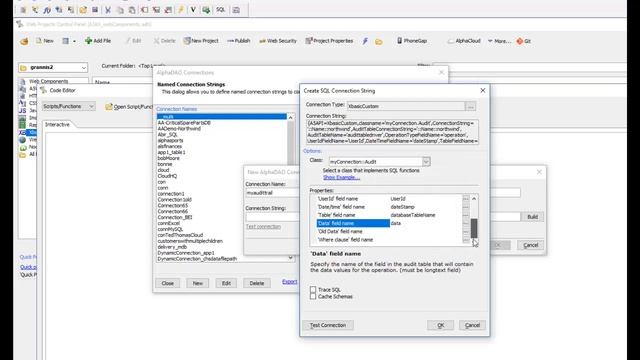The height and width of the screenshot is (360, 640).
Task: Click Open Script/Function in Code Editor
Action: [129, 107]
